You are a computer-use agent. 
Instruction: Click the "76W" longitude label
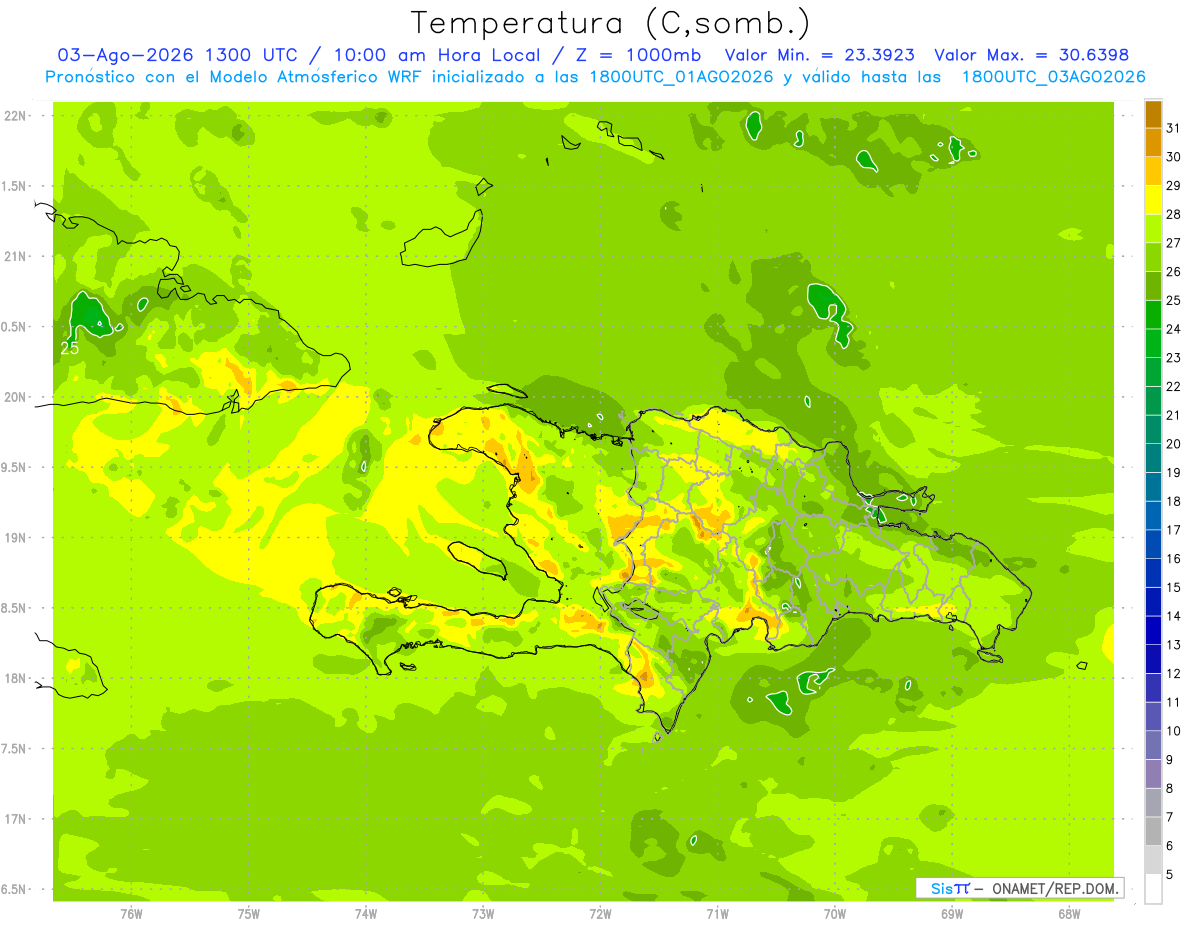(x=131, y=913)
